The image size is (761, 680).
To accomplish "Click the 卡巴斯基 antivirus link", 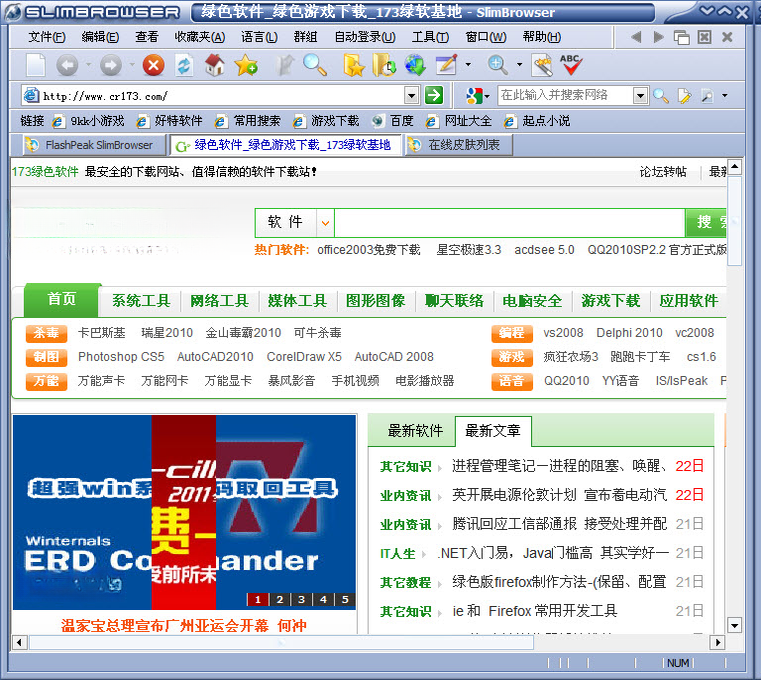I will click(101, 333).
